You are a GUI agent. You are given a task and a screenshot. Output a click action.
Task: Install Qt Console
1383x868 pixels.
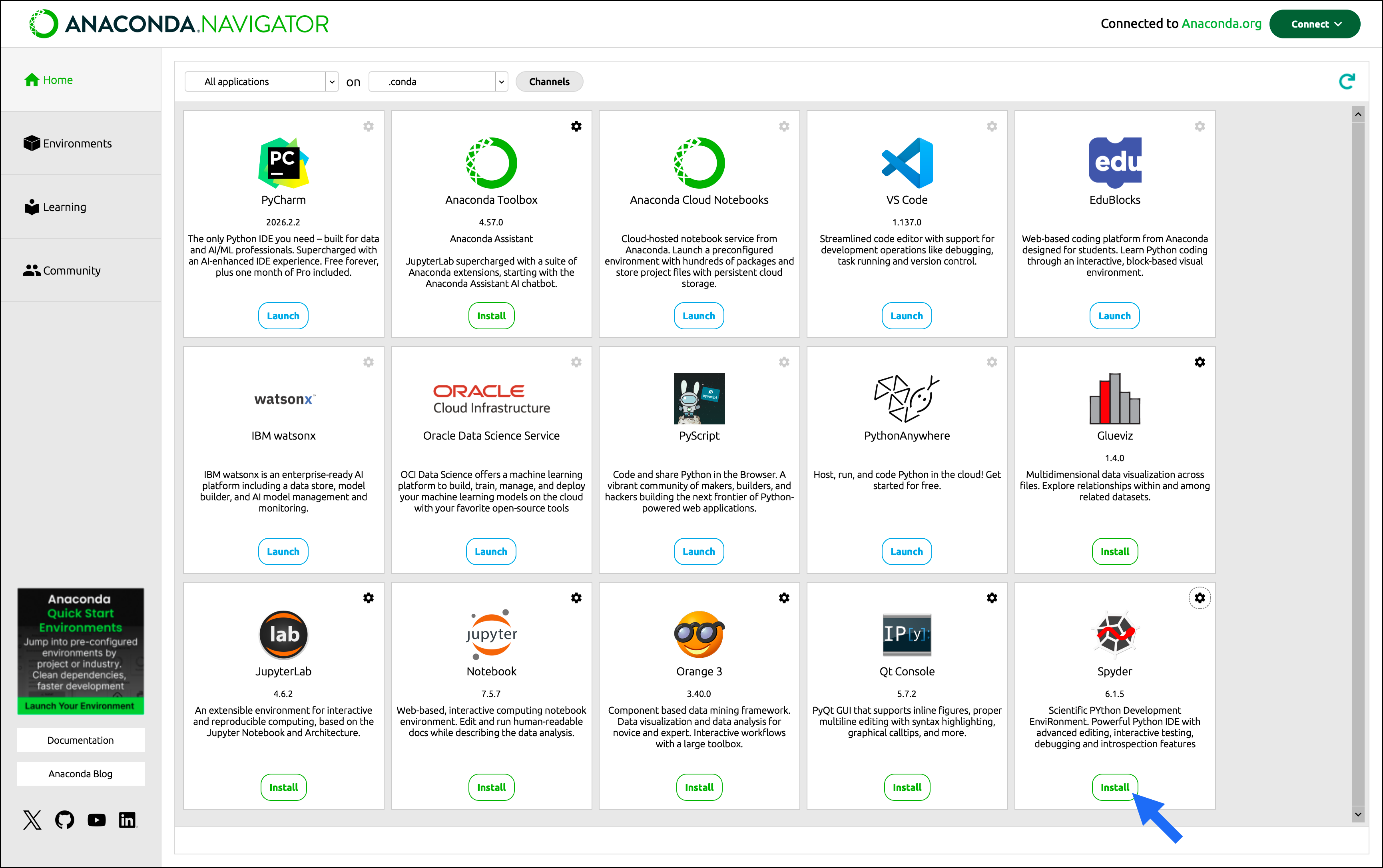pyautogui.click(x=907, y=788)
